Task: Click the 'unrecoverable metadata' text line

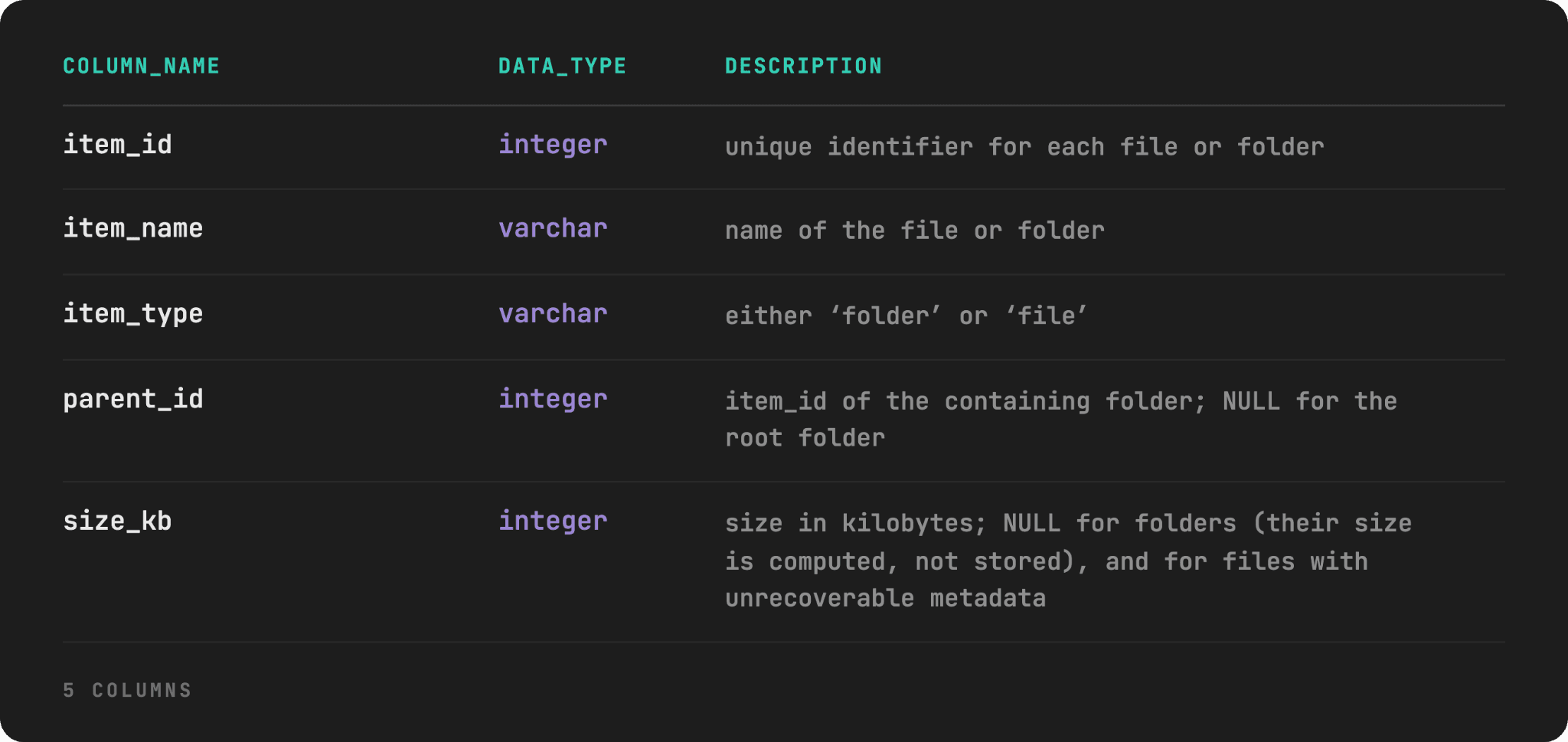Action: point(886,598)
